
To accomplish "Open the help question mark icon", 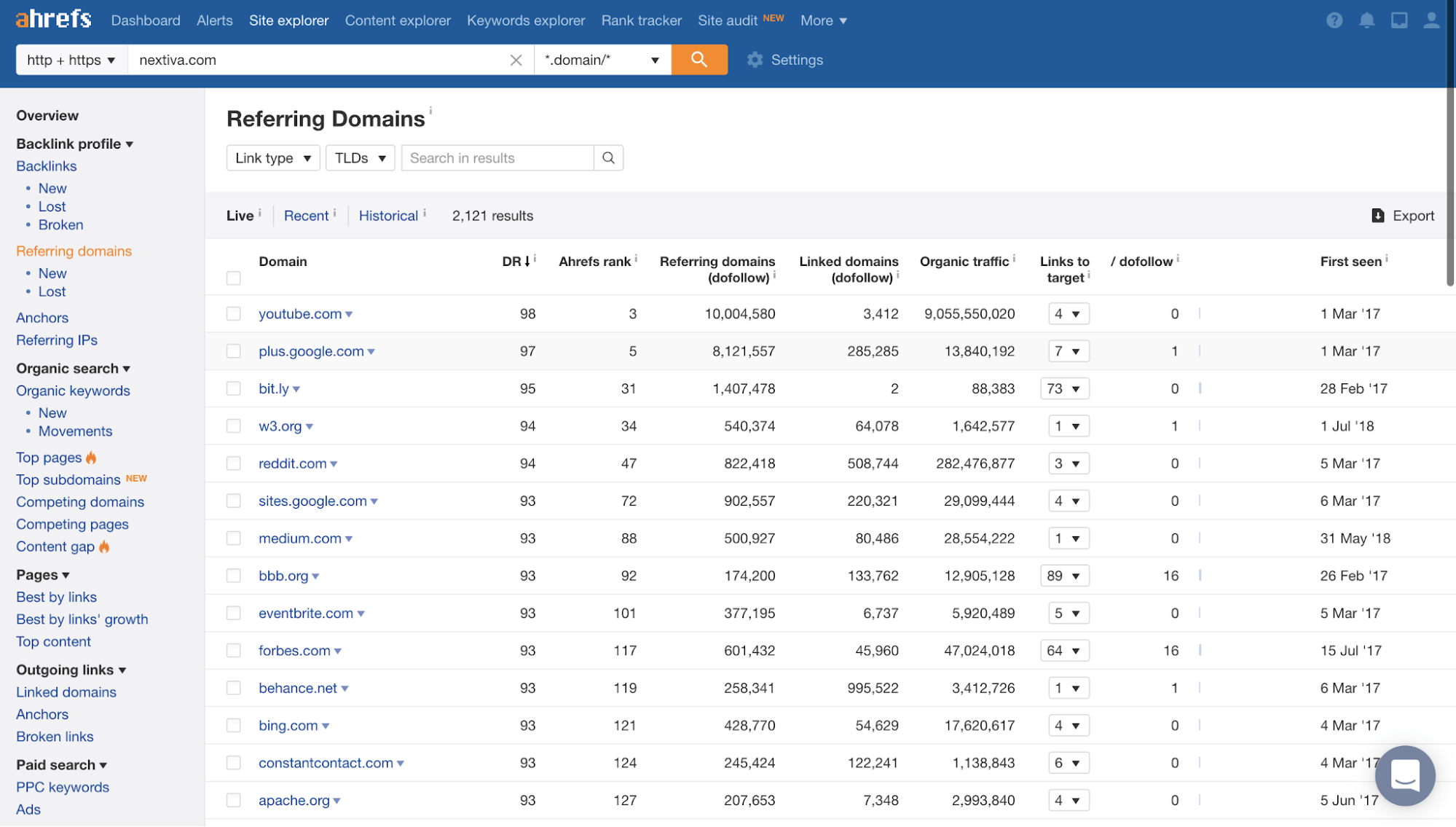I will (1334, 20).
